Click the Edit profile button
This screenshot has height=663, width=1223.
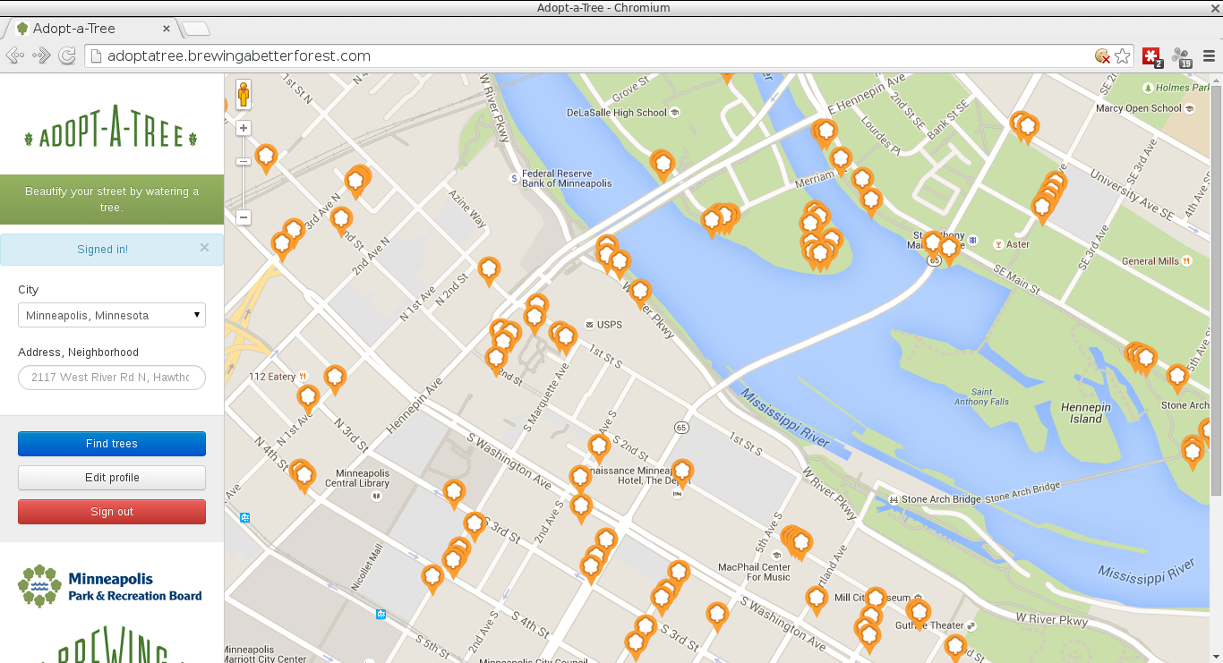coord(112,478)
